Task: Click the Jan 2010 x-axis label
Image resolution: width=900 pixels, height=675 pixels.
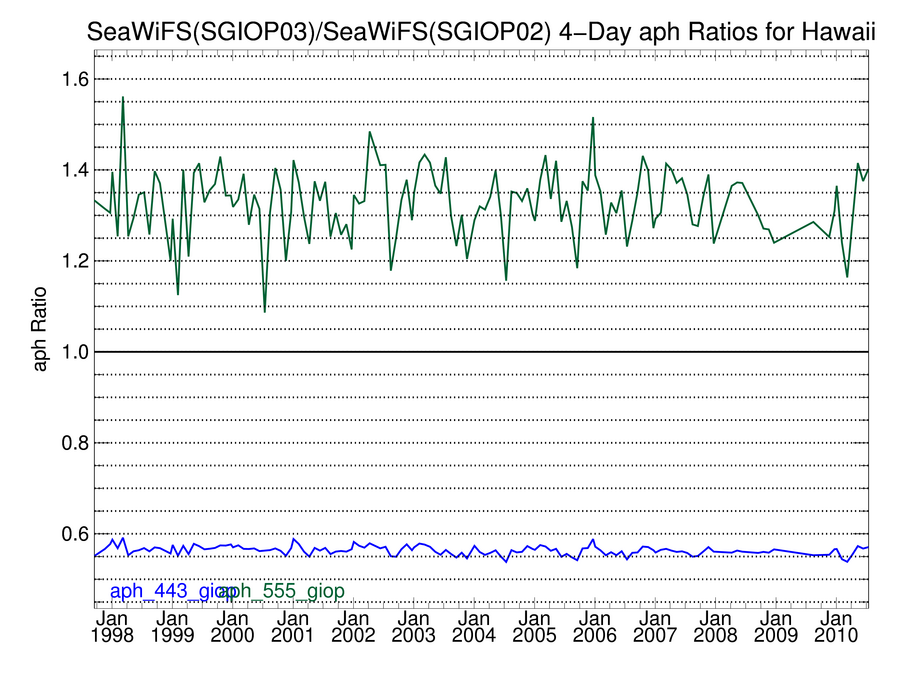Action: pyautogui.click(x=836, y=627)
